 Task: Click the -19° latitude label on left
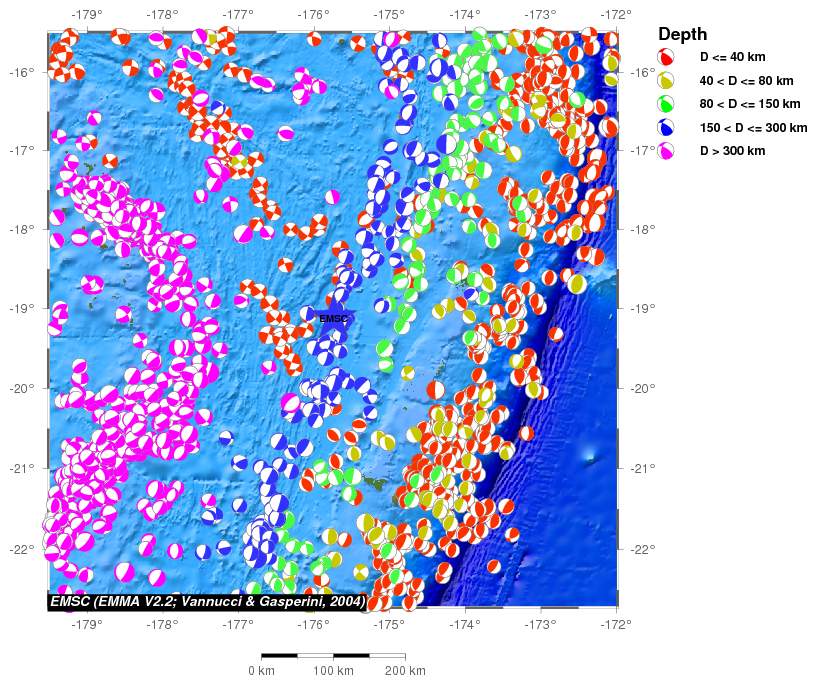tap(21, 308)
